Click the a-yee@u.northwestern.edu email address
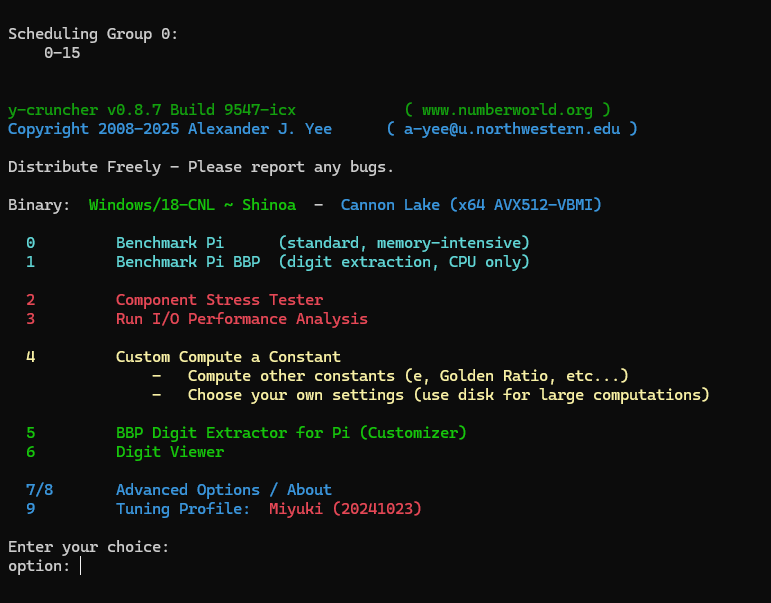The image size is (771, 603). click(x=511, y=129)
